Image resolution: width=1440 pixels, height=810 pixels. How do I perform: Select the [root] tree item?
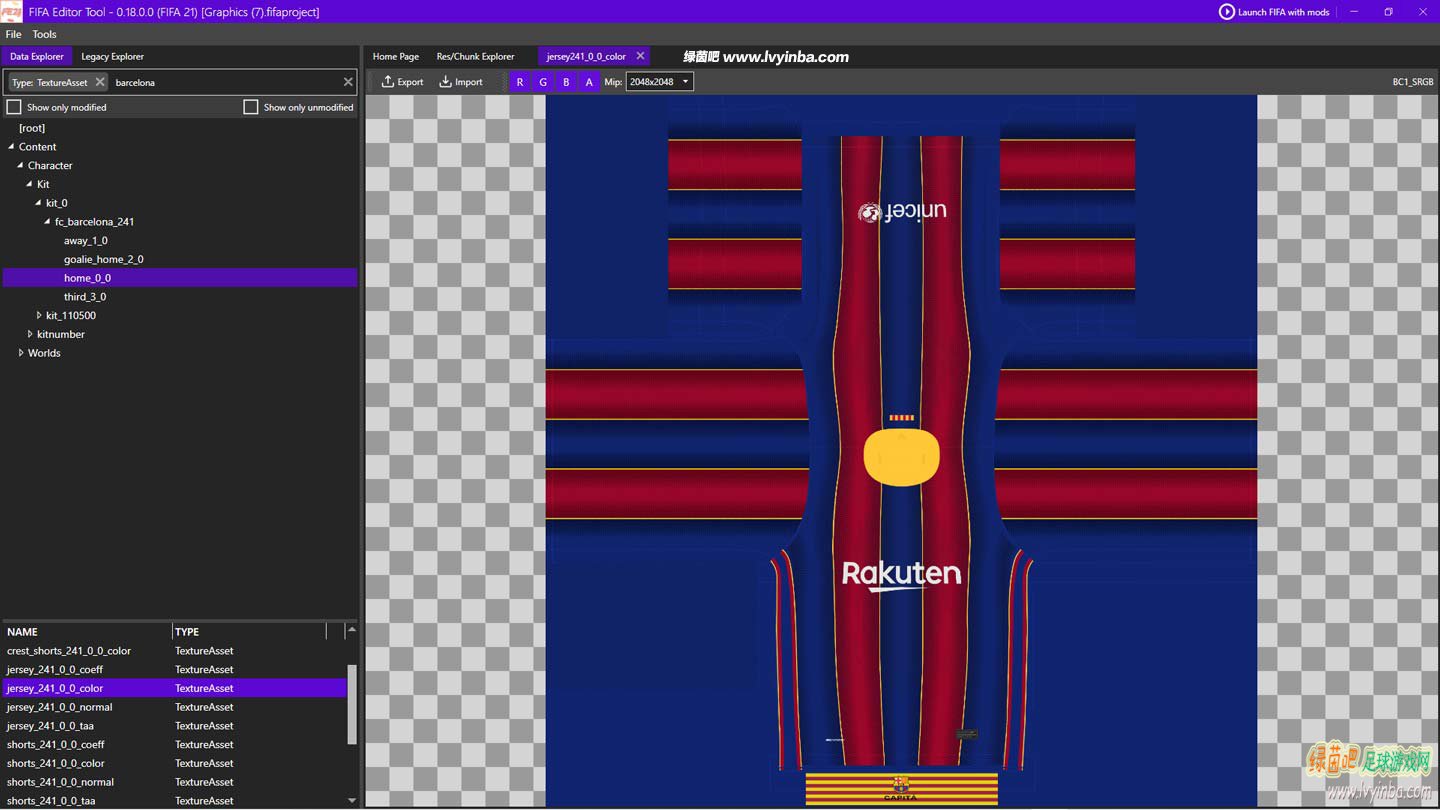click(32, 128)
